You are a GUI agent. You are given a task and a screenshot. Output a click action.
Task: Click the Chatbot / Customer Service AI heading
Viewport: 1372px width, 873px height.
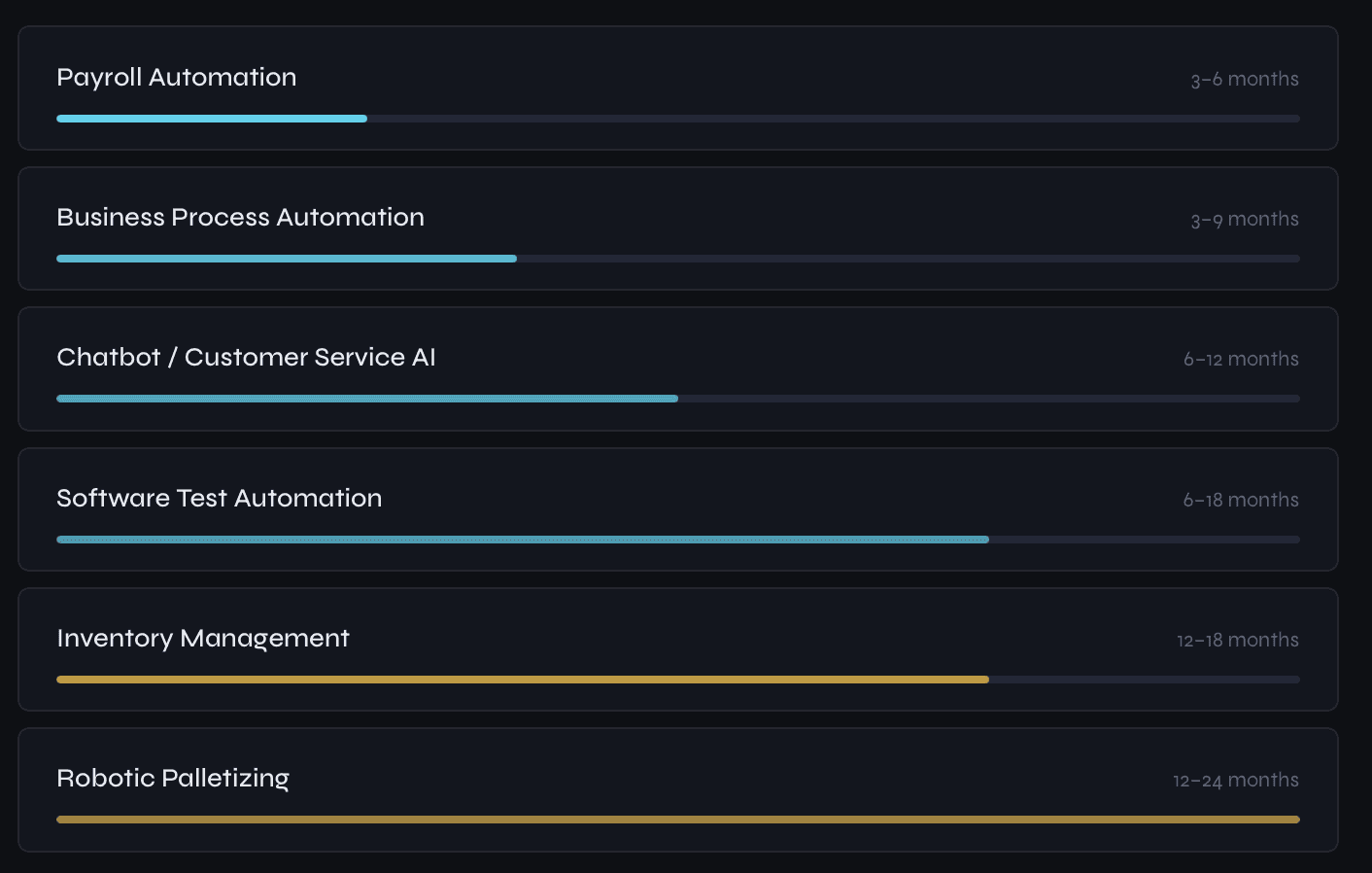246,358
